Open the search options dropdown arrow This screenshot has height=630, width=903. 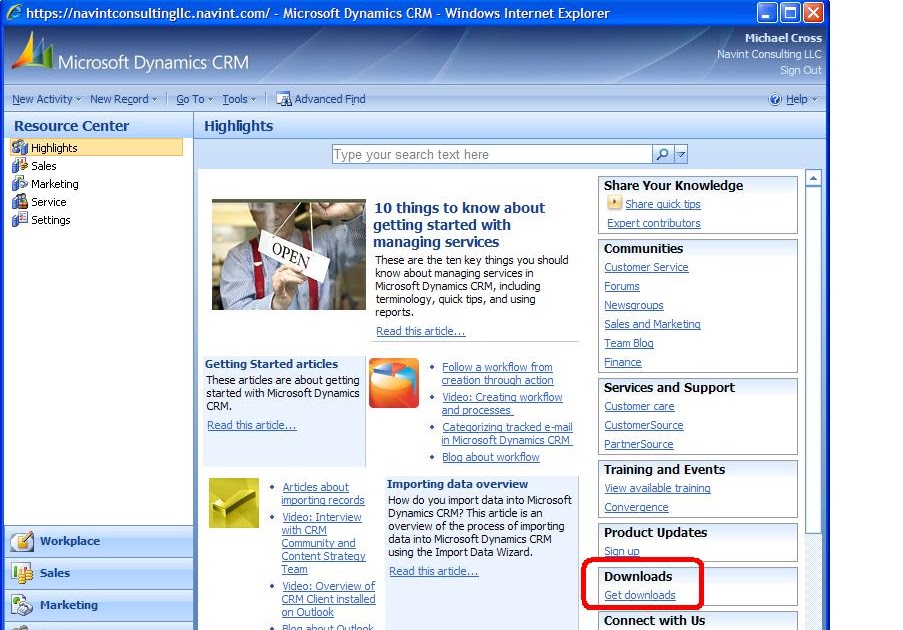point(681,154)
